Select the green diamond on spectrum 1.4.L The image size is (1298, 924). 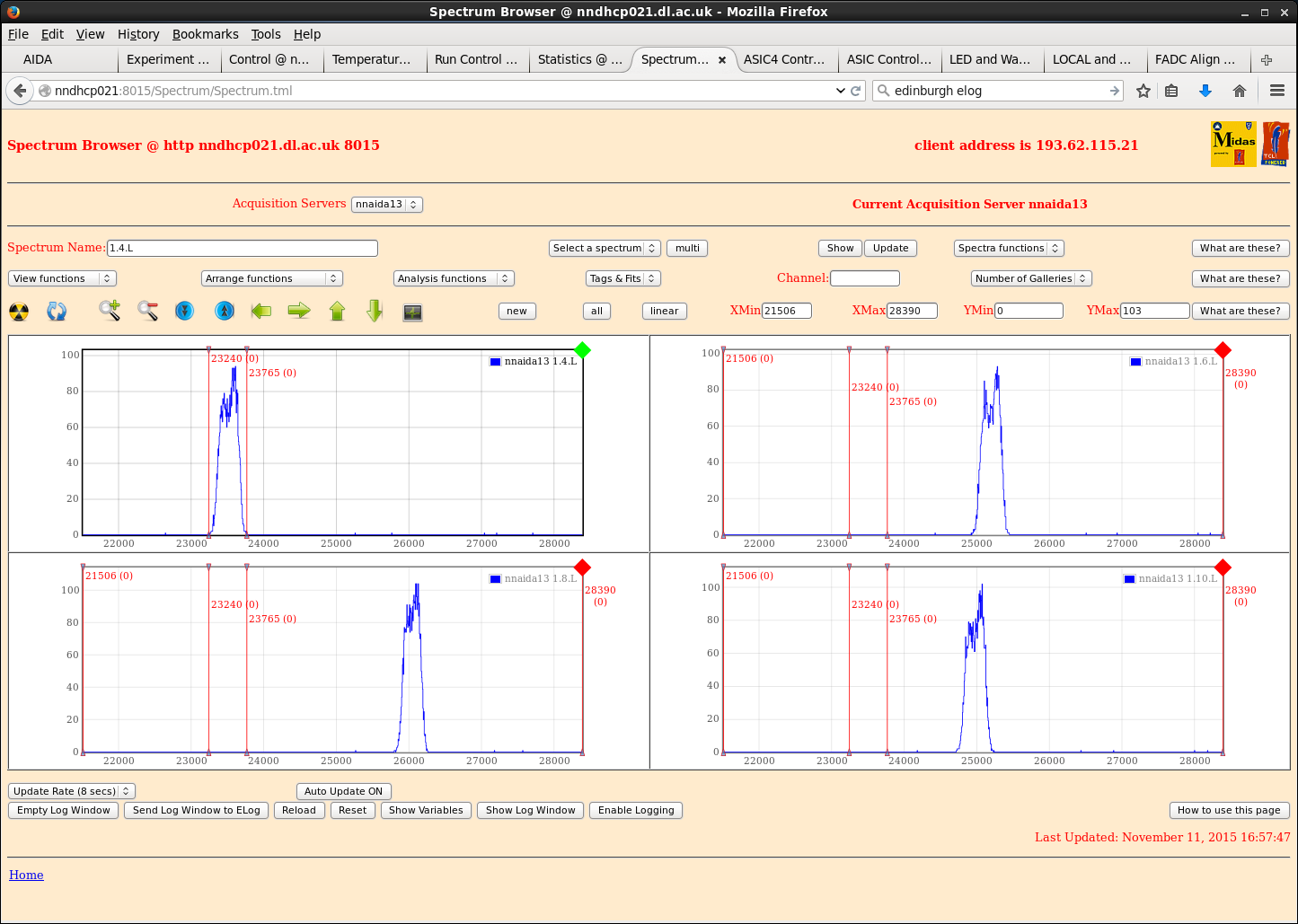[x=582, y=350]
